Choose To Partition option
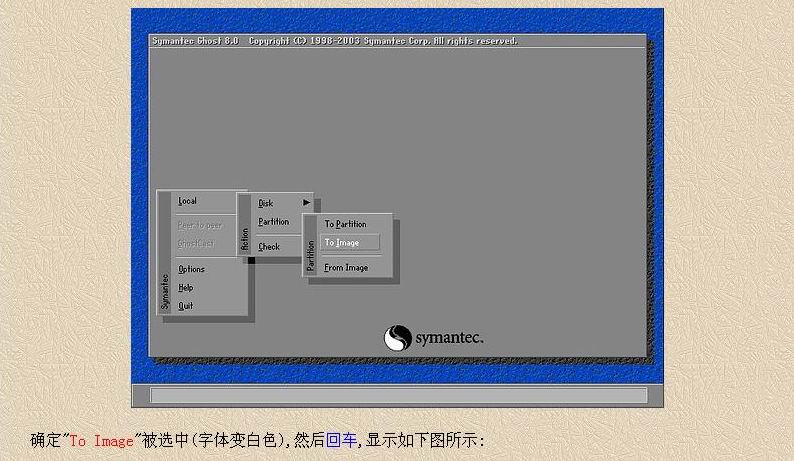This screenshot has height=461, width=794. pyautogui.click(x=345, y=224)
